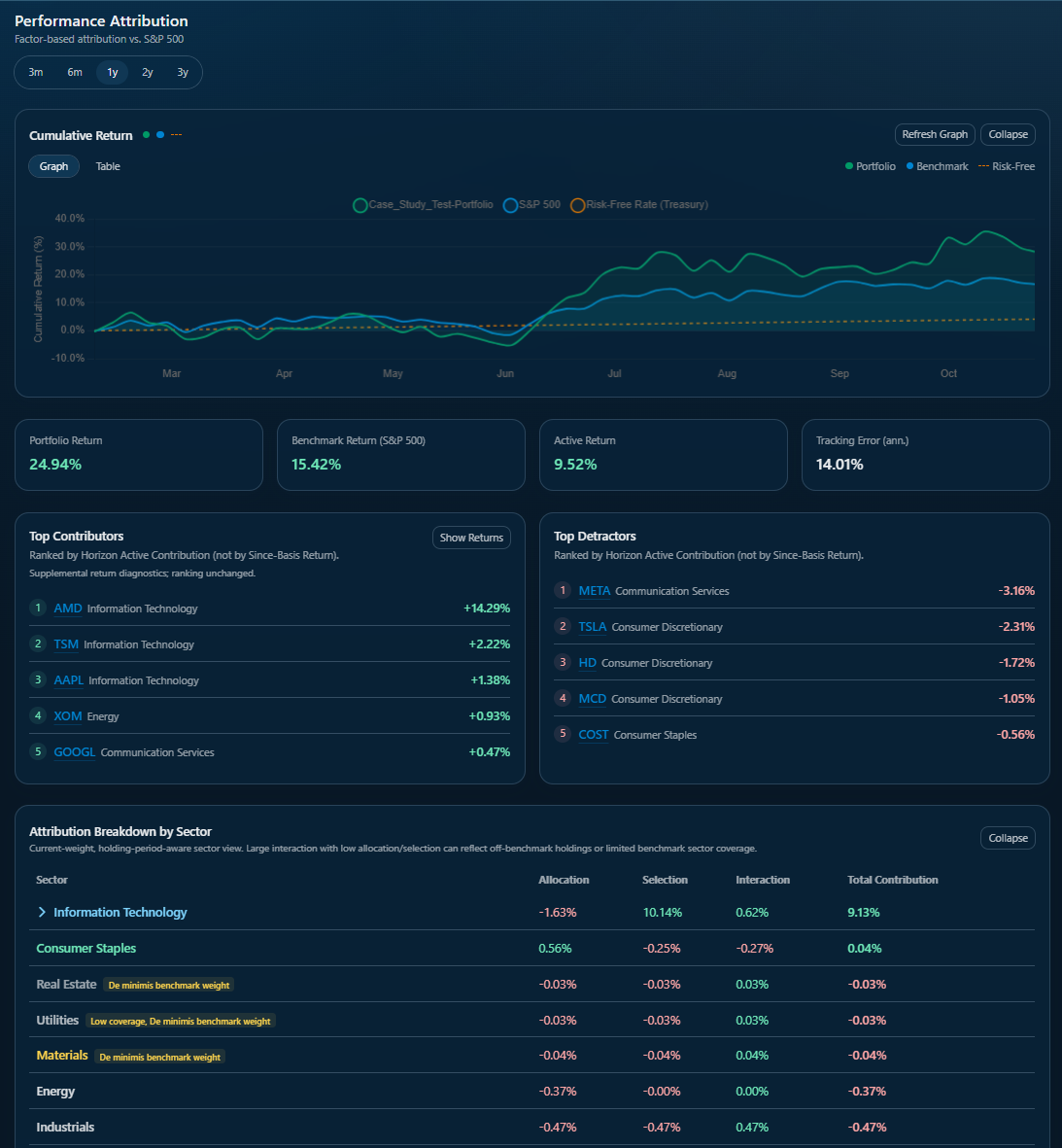Viewport: 1062px width, 1148px height.
Task: Open the COST ticker link
Action: tap(594, 734)
